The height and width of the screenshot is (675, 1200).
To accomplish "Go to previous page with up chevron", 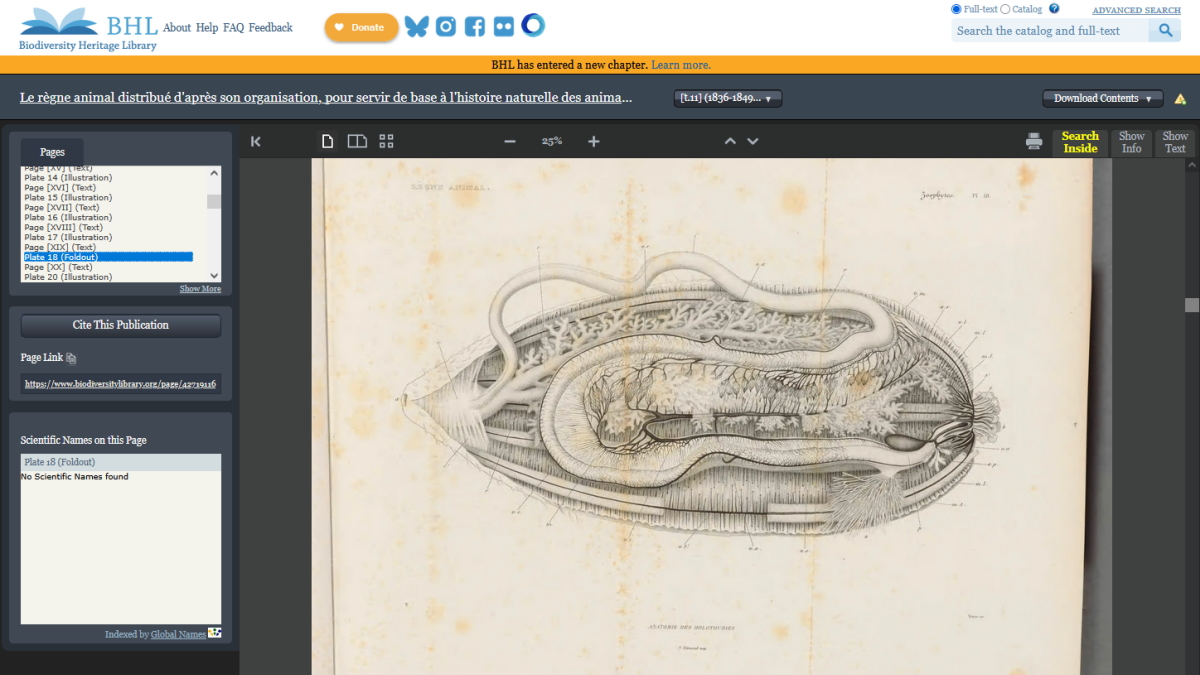I will point(731,142).
